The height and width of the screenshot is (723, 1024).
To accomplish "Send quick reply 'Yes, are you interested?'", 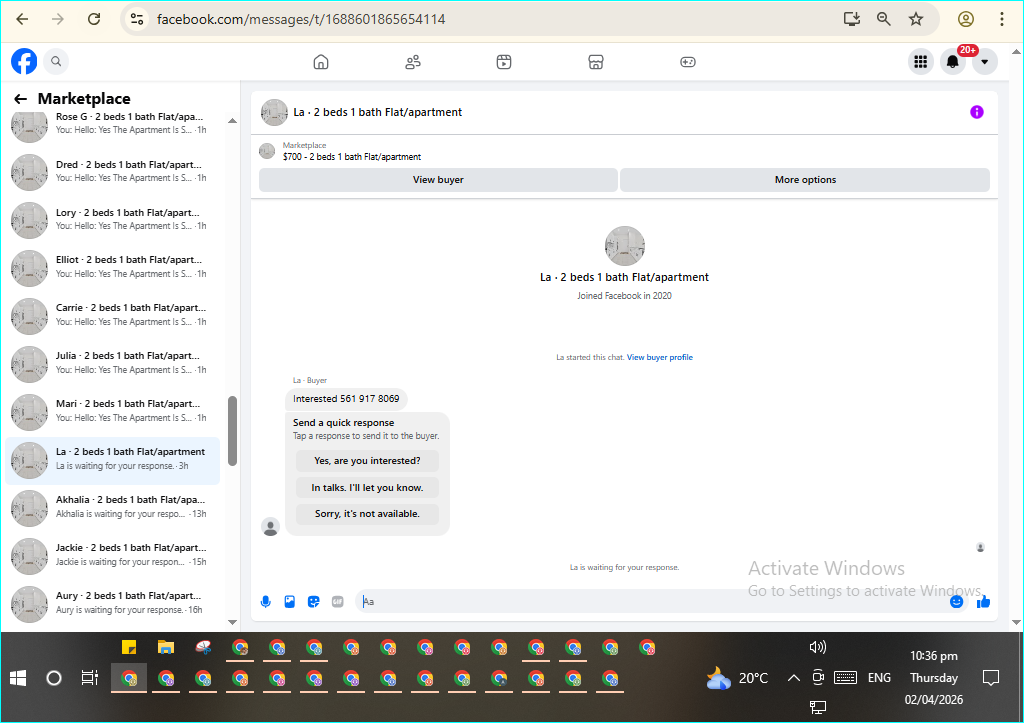I will 367,460.
